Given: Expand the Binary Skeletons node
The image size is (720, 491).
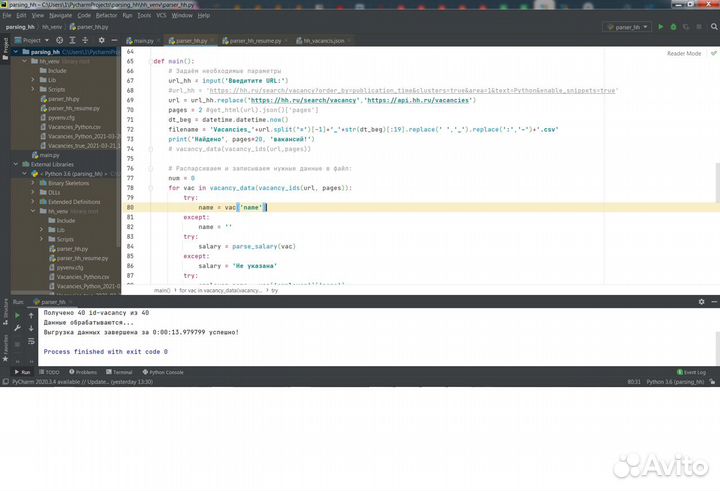Looking at the screenshot, I should (33, 183).
